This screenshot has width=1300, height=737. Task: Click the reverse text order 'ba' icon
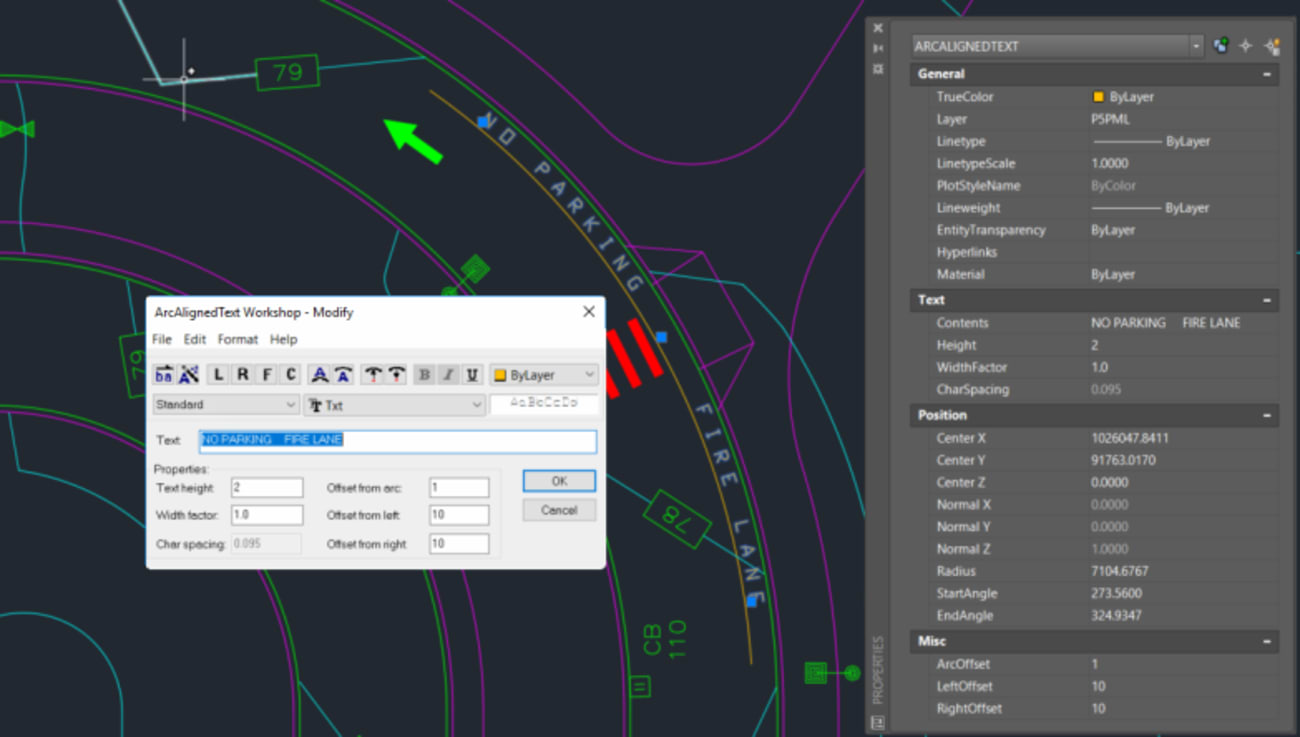click(163, 374)
